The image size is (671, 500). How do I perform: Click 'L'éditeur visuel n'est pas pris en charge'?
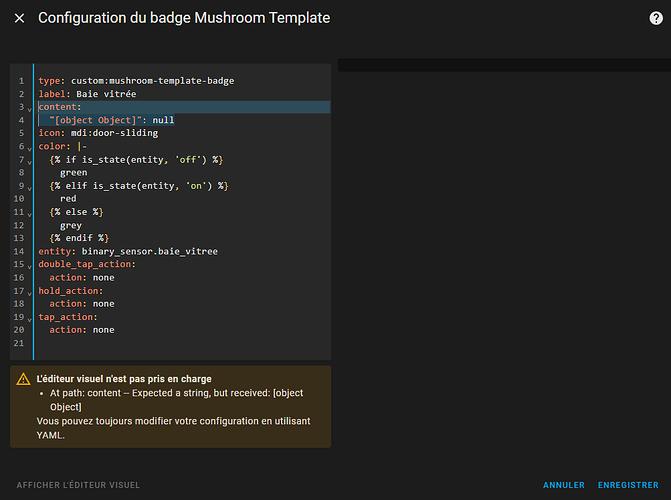124,379
